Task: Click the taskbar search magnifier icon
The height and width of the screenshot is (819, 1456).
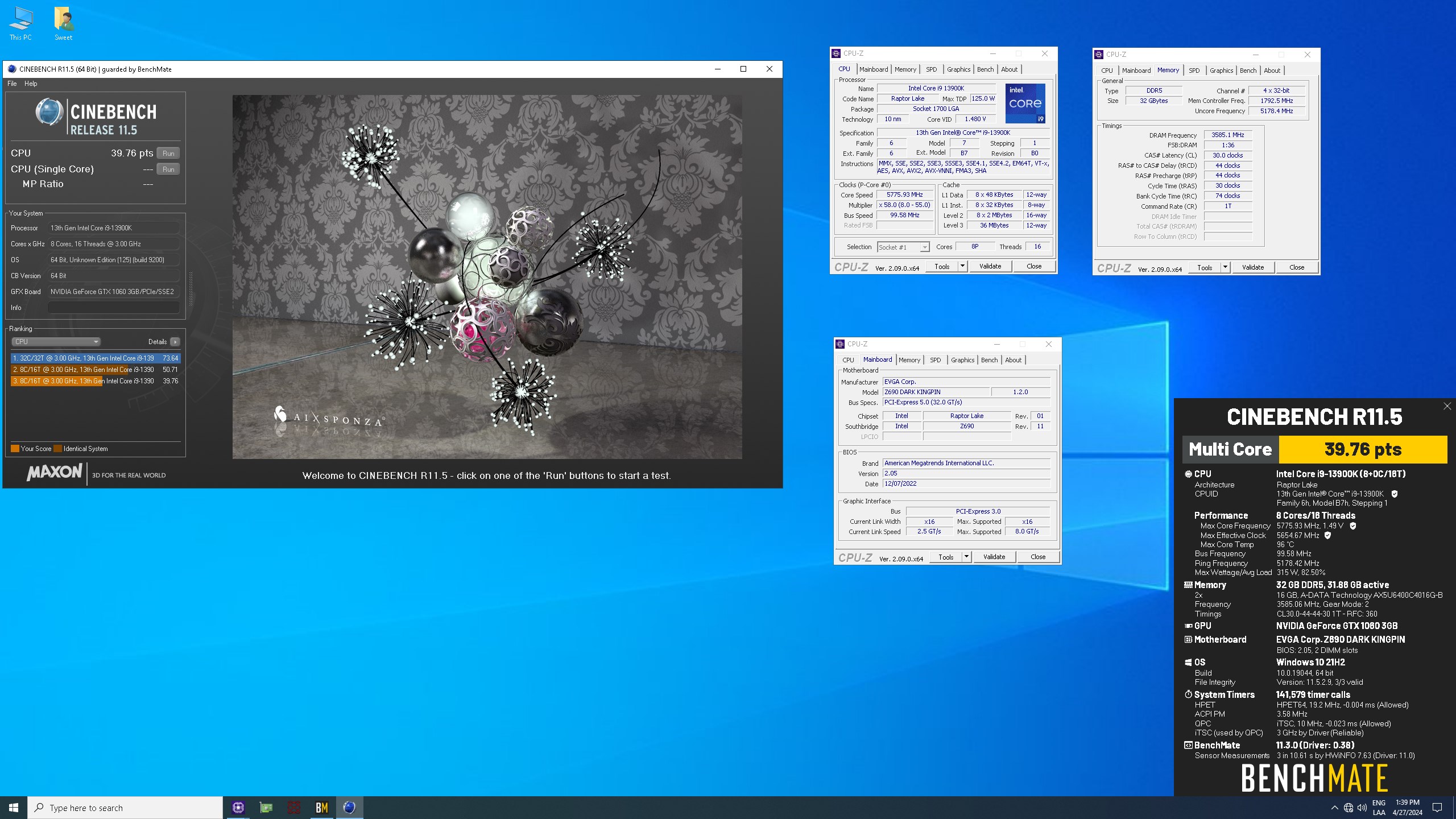Action: tap(39, 808)
